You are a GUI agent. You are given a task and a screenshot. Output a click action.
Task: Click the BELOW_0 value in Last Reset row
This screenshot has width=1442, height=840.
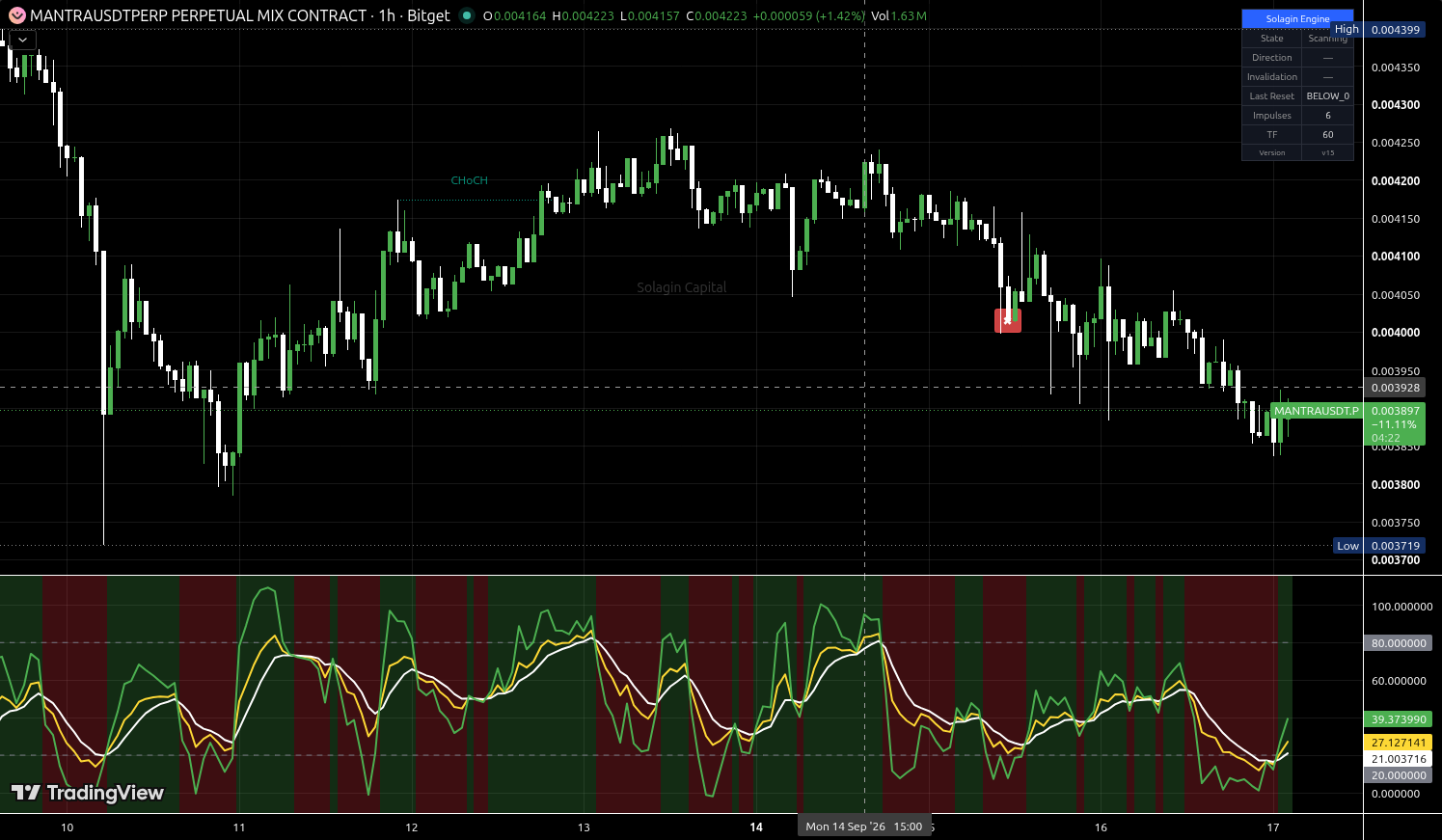click(1327, 96)
